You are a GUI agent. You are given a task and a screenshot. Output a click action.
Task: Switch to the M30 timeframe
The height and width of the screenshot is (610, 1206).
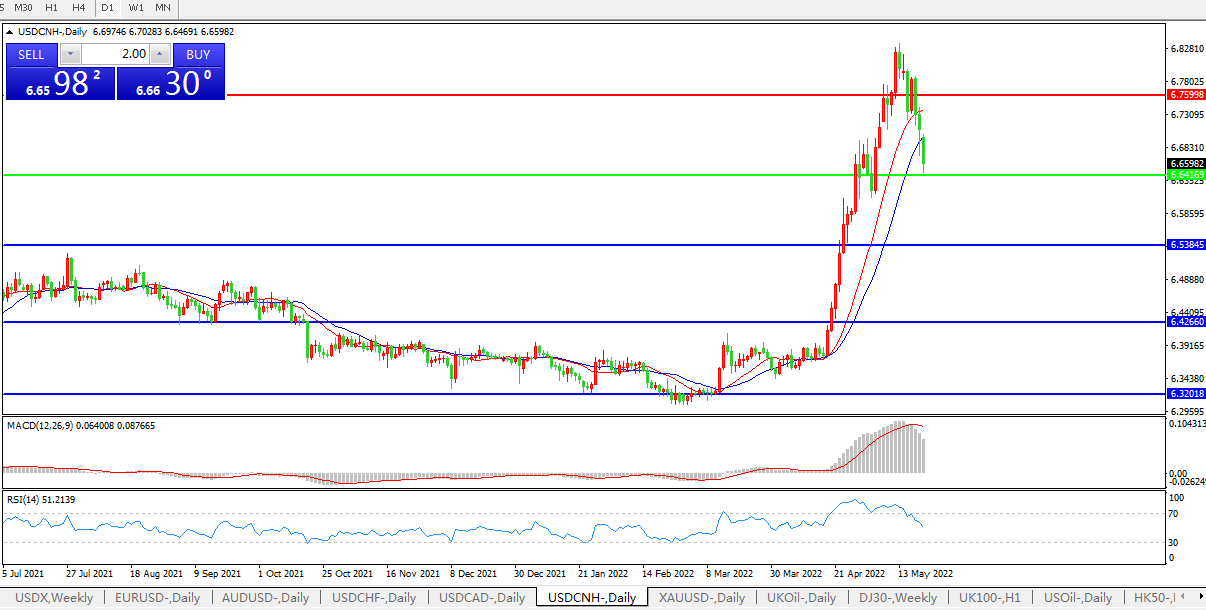[23, 8]
